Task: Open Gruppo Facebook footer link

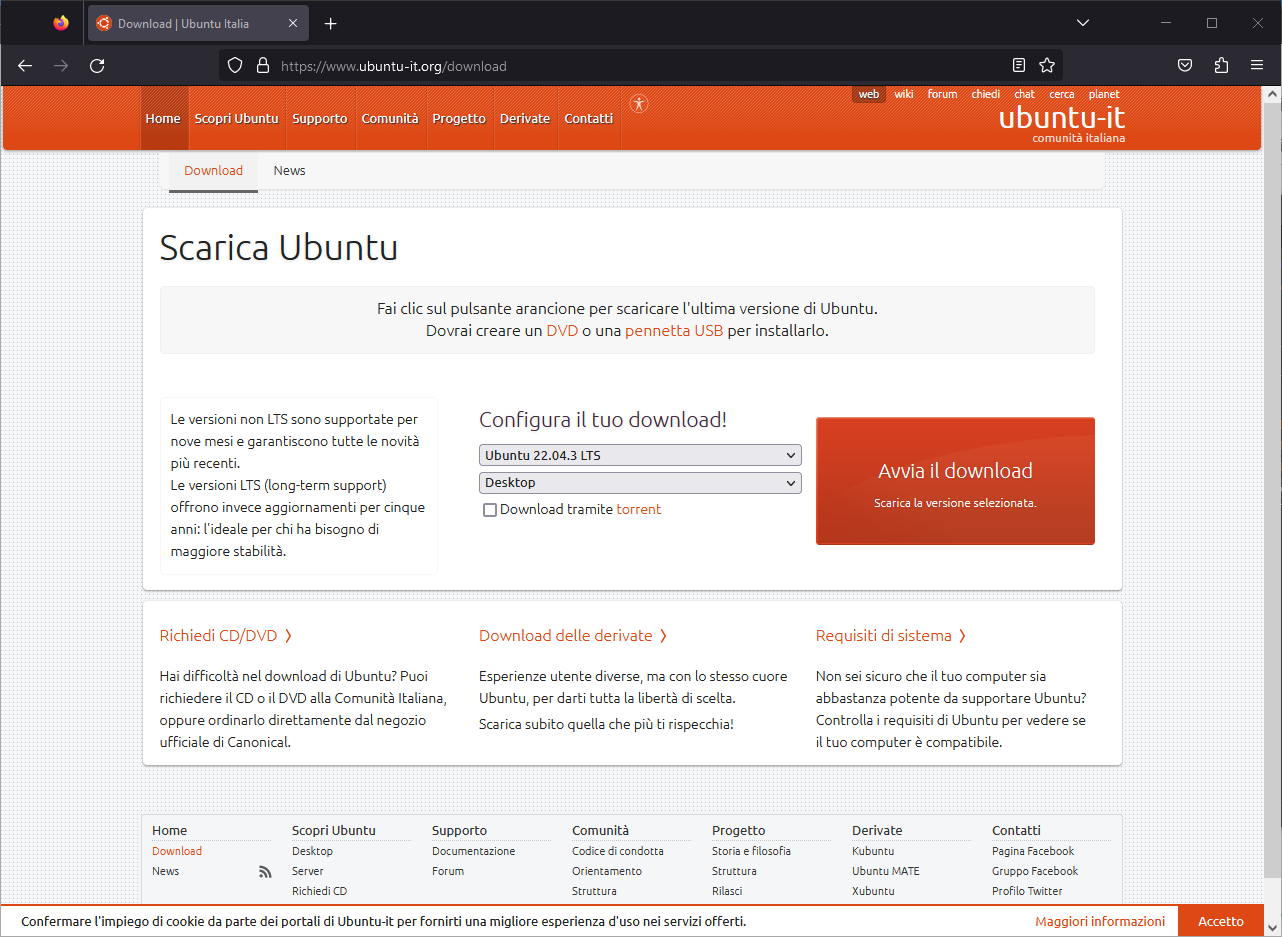Action: (x=1035, y=871)
